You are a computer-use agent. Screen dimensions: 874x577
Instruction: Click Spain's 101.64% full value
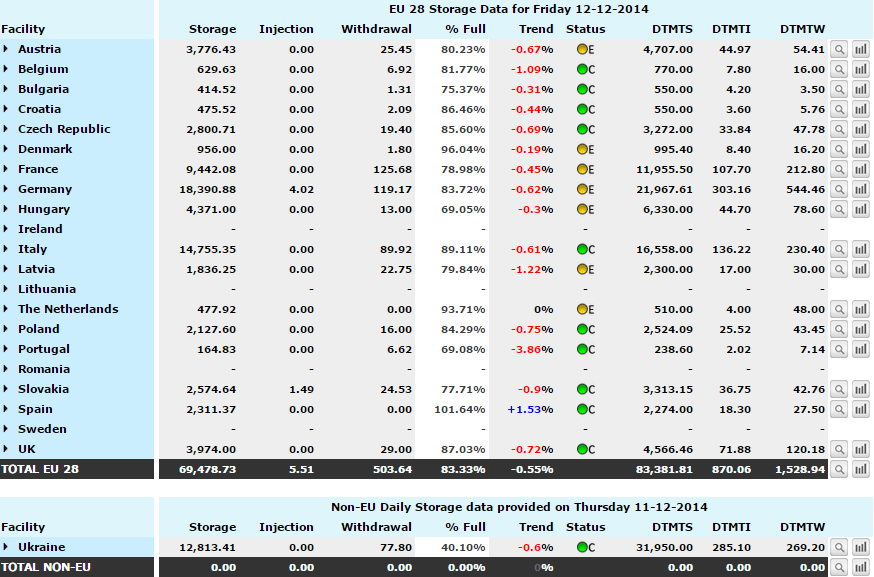[x=460, y=410]
